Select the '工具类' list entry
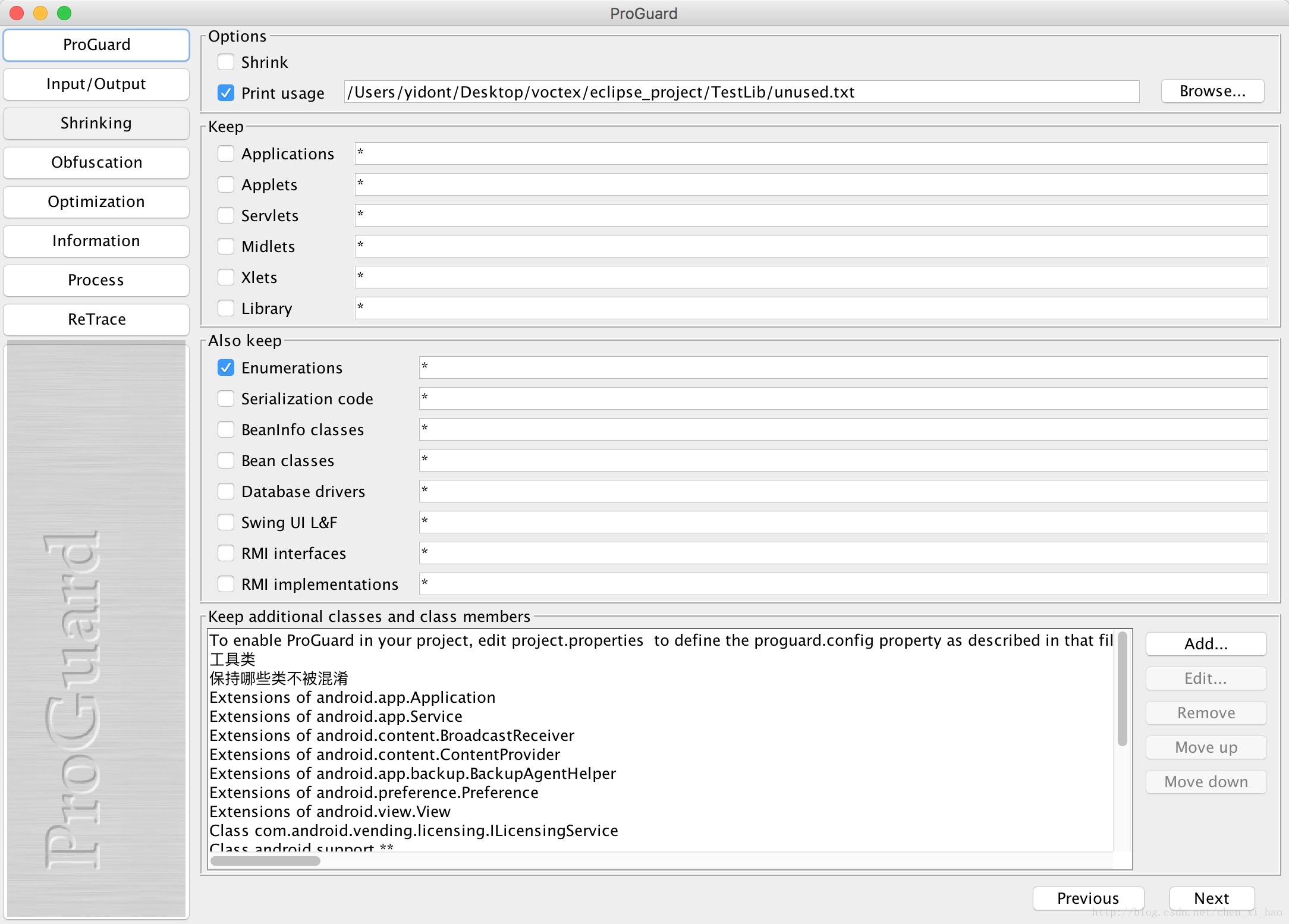Screen dimensions: 1289x924 (661, 659)
